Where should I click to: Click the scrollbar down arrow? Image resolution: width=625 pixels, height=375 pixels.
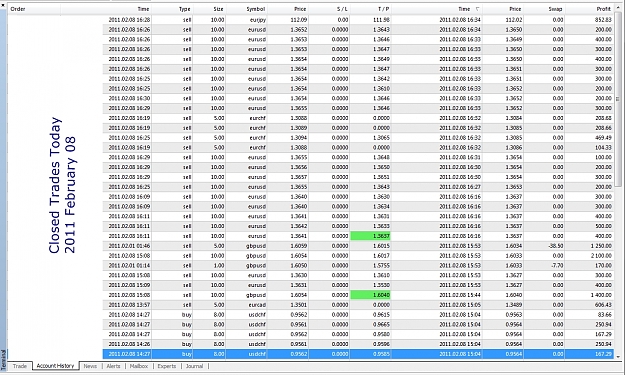pos(618,357)
